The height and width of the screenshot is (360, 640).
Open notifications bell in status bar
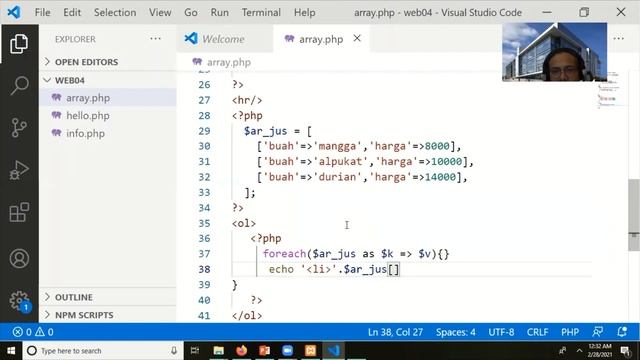[x=622, y=332]
